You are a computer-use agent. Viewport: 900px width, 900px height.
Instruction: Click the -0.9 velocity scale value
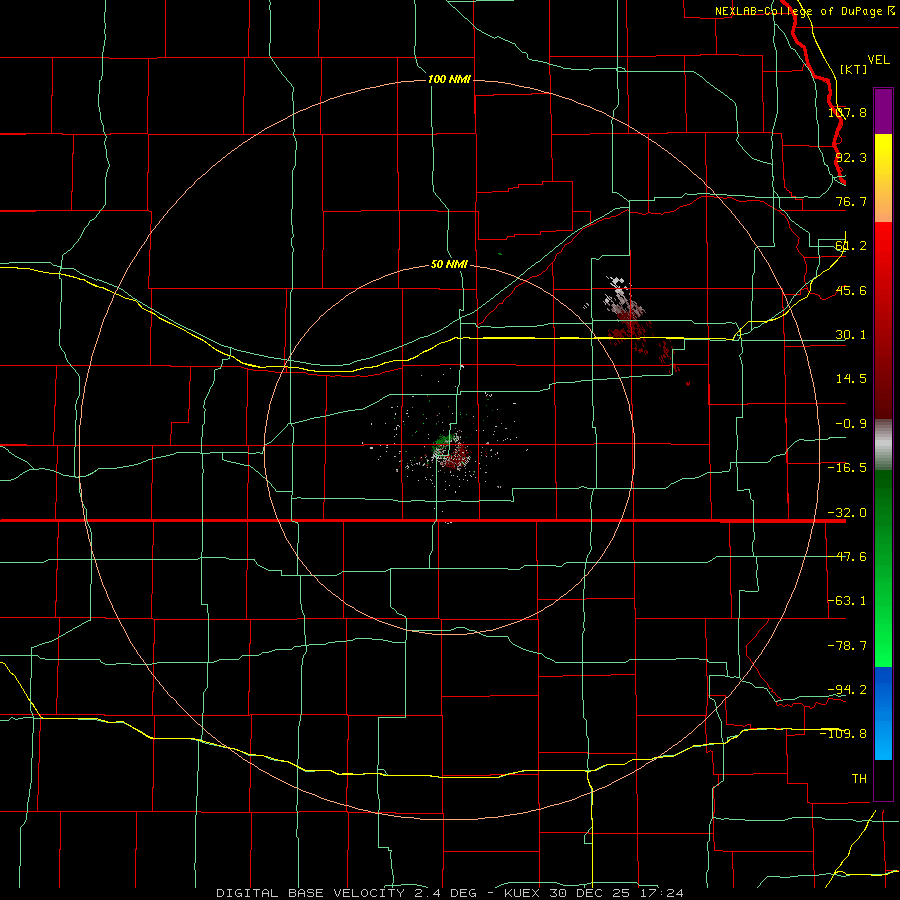click(x=851, y=424)
